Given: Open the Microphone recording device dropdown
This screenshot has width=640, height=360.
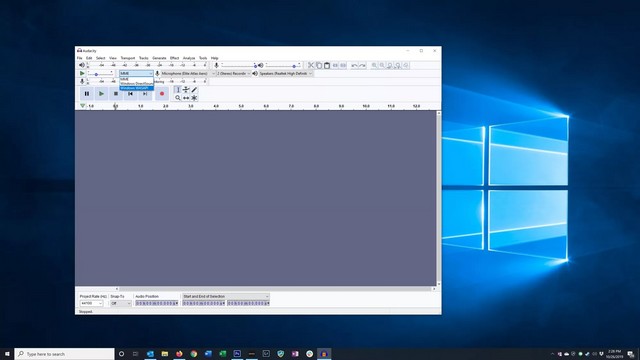Looking at the screenshot, I should (x=188, y=73).
